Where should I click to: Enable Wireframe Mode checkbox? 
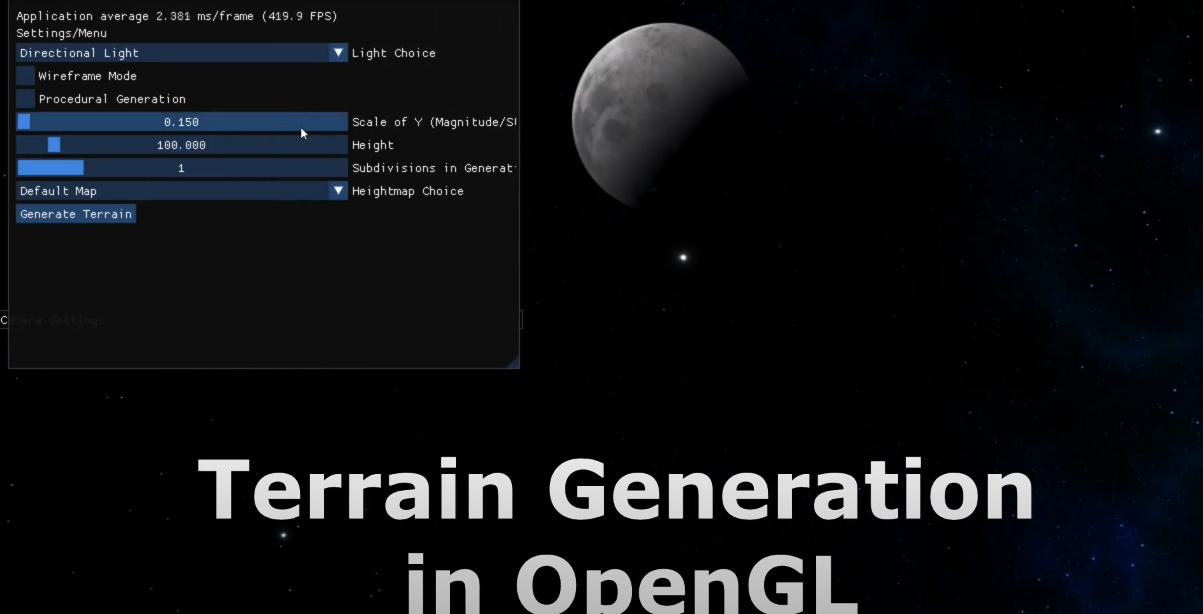pyautogui.click(x=26, y=76)
